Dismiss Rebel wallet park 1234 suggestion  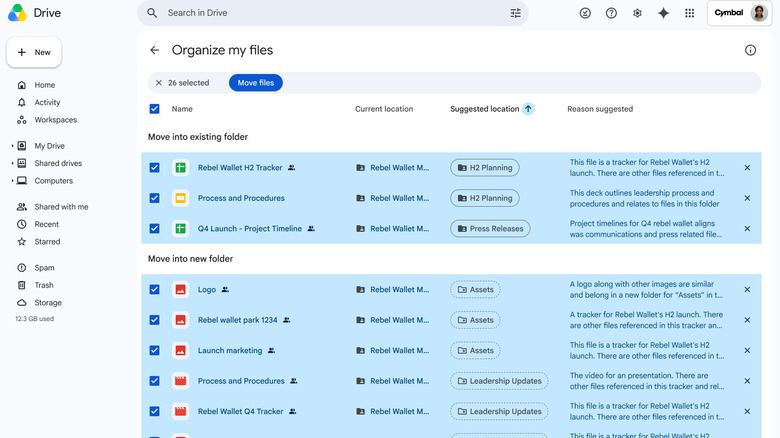tap(747, 320)
